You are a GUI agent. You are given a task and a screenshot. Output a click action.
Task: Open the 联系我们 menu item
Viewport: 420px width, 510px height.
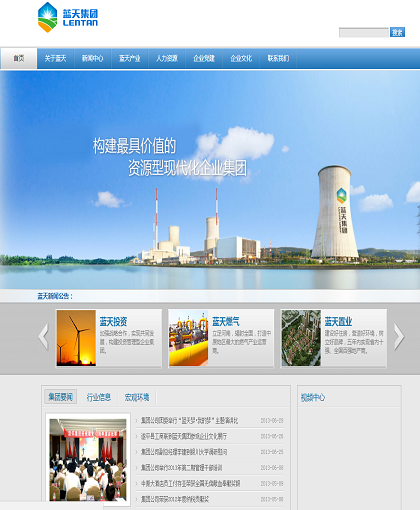tap(278, 59)
